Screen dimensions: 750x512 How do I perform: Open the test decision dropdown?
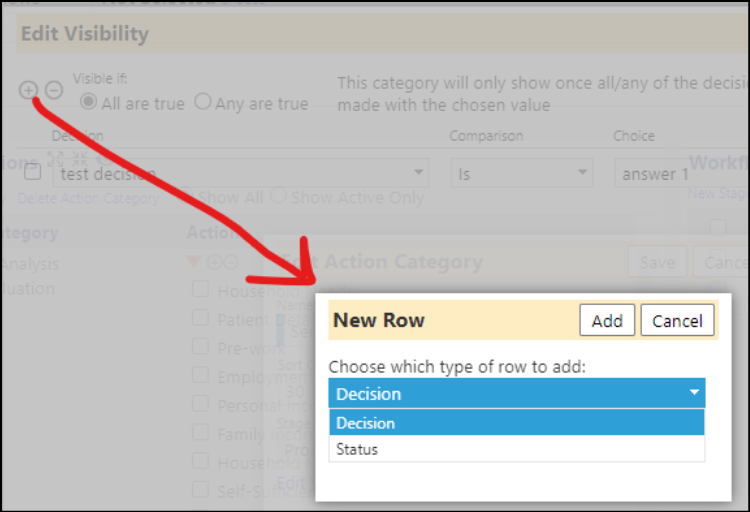[241, 173]
